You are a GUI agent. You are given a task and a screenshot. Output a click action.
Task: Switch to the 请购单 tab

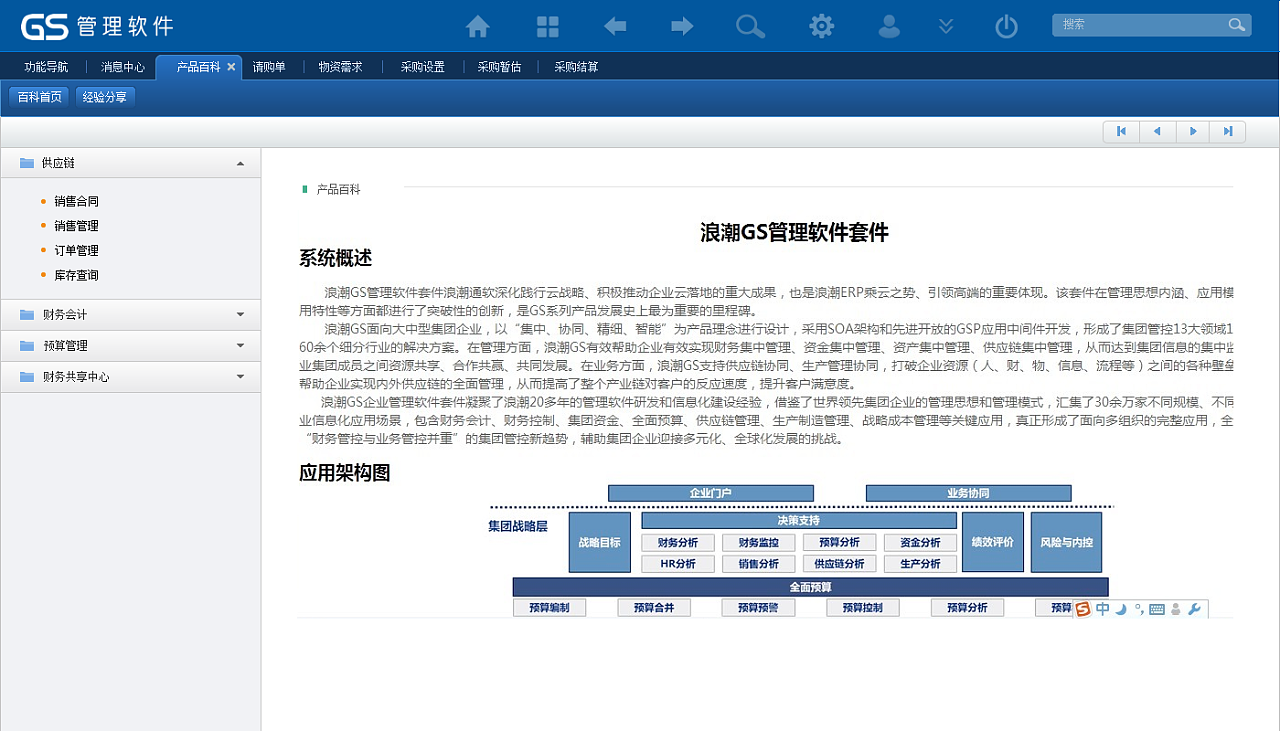point(270,66)
